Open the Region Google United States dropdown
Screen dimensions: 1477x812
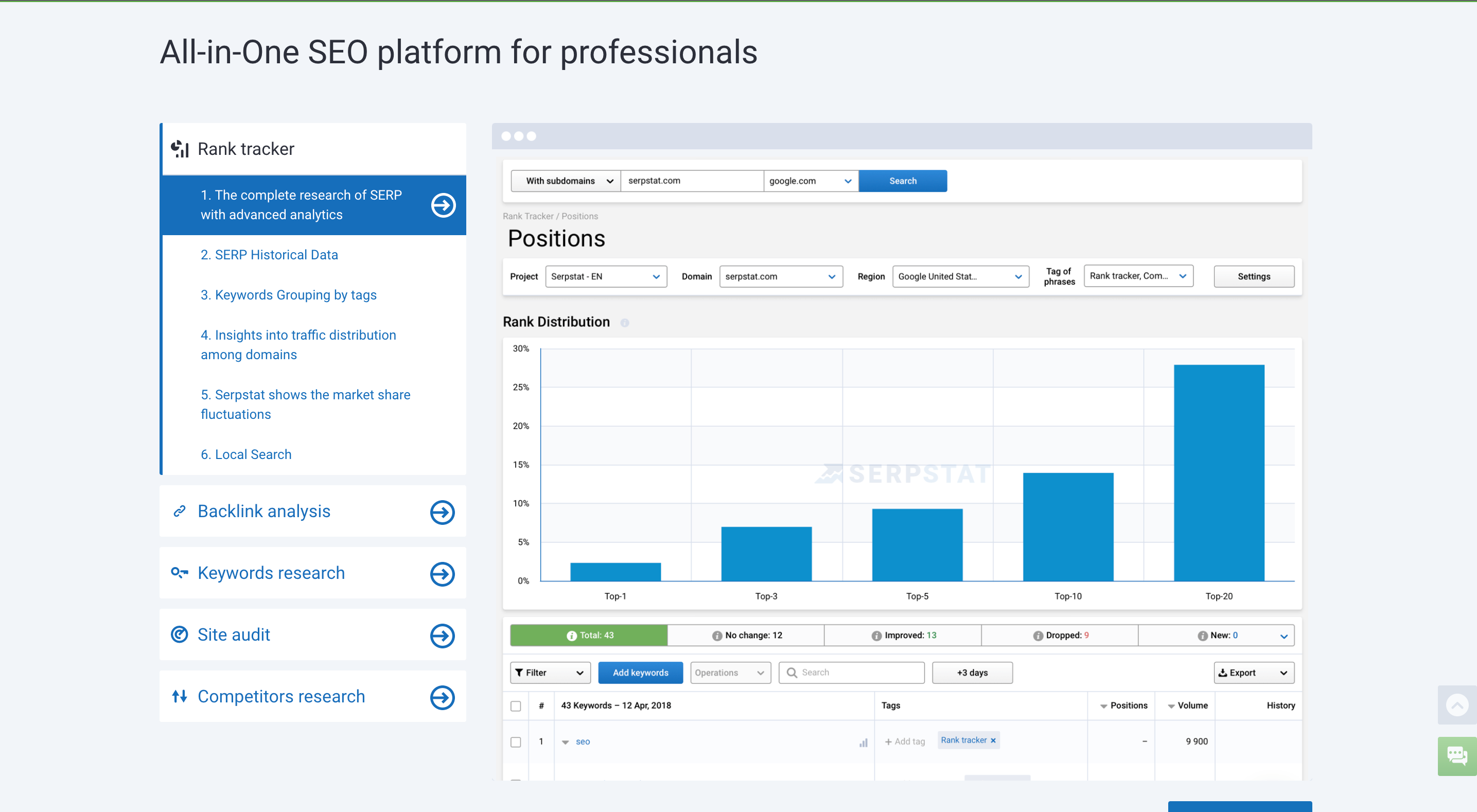pyautogui.click(x=960, y=276)
